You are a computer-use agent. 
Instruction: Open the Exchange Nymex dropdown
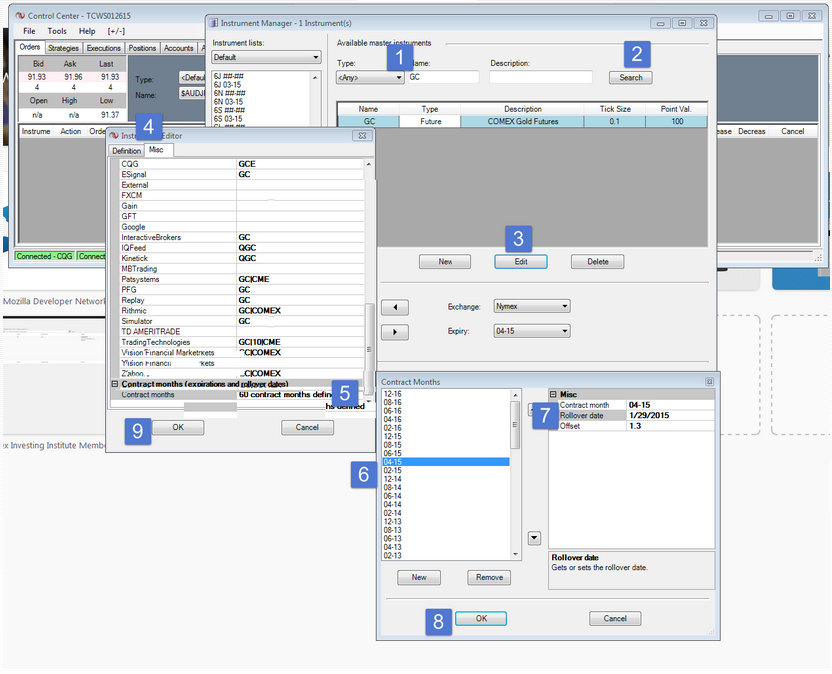(532, 306)
